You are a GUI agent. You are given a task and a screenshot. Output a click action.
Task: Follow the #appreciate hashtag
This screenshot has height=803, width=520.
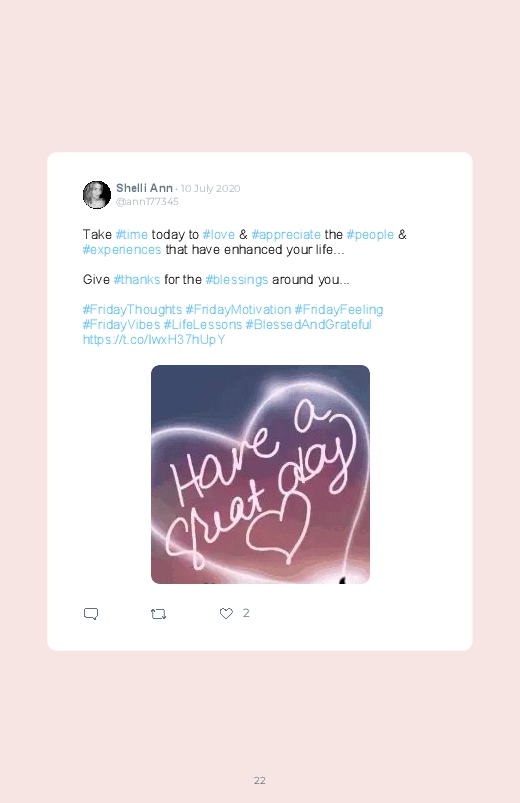coord(286,235)
